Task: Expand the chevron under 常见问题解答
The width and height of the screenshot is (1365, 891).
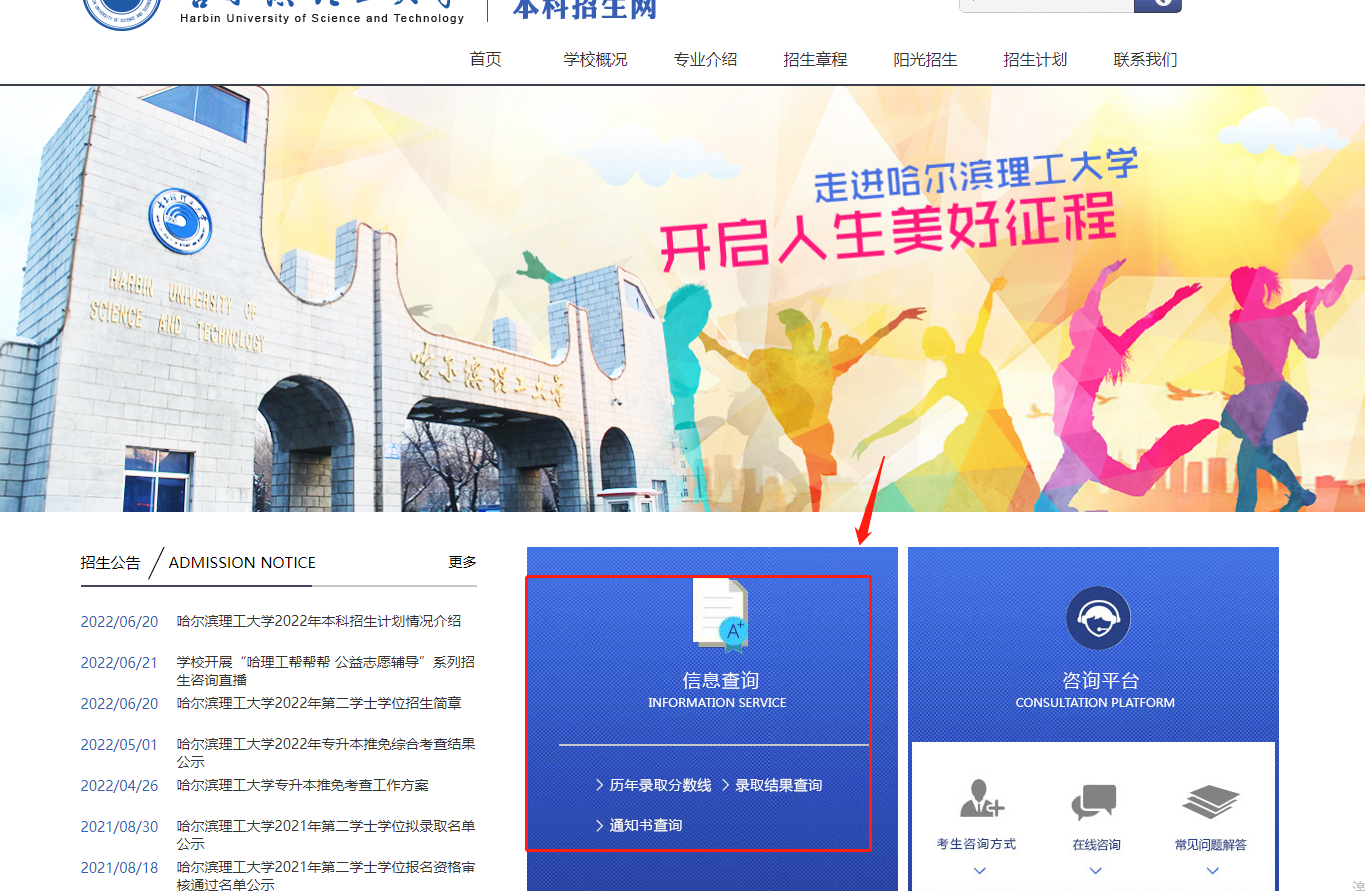Action: [x=1212, y=871]
